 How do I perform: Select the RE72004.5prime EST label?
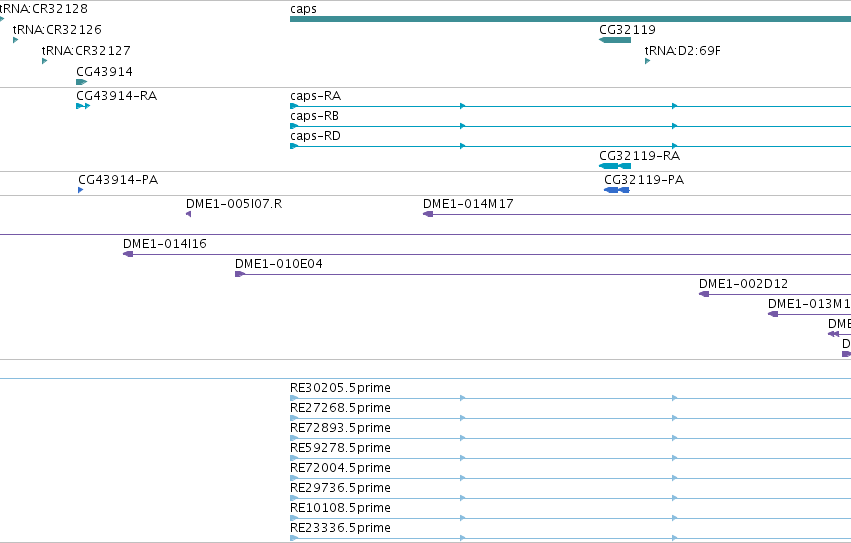[340, 468]
